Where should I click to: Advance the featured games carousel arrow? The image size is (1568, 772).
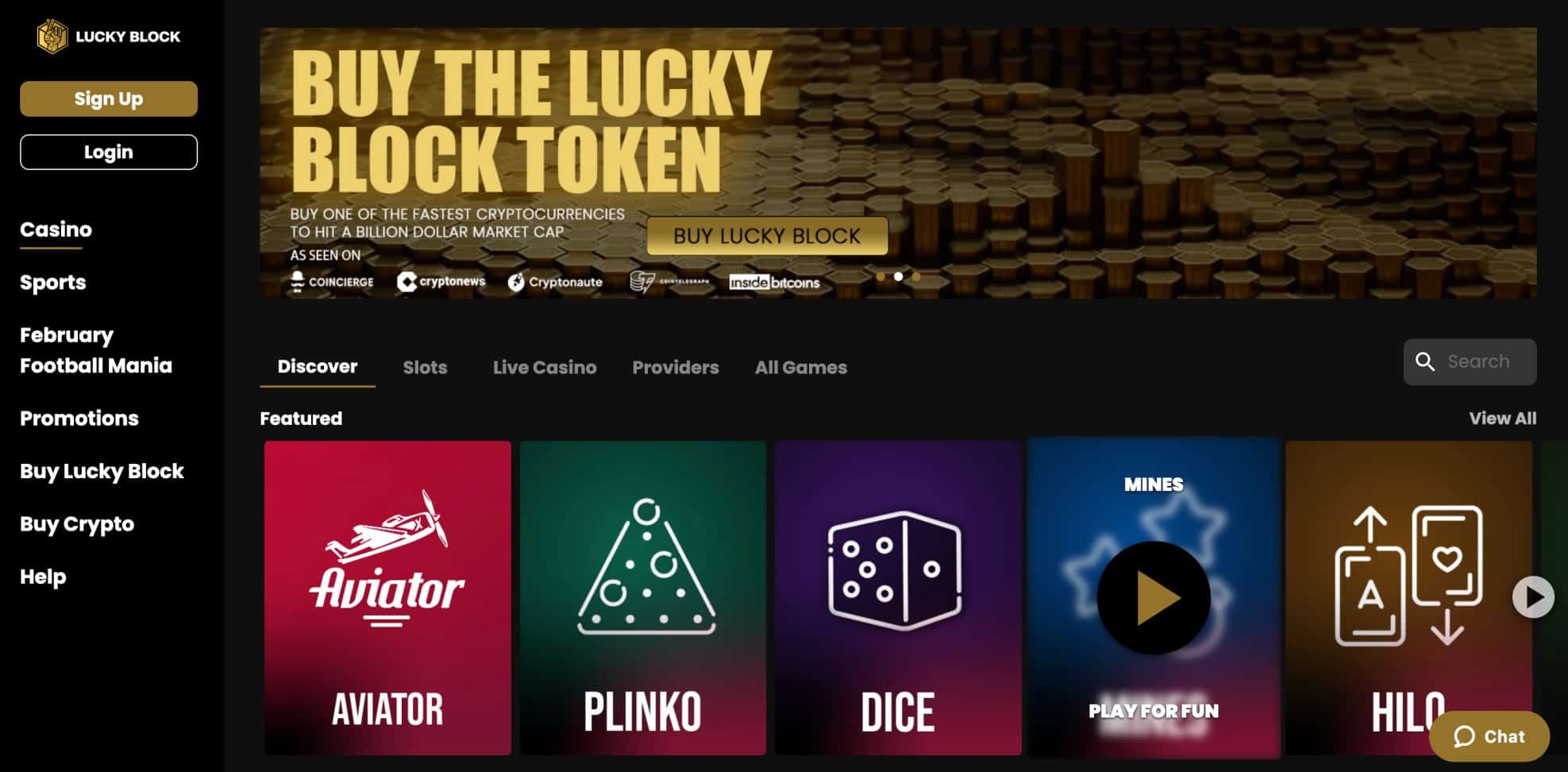click(1533, 597)
